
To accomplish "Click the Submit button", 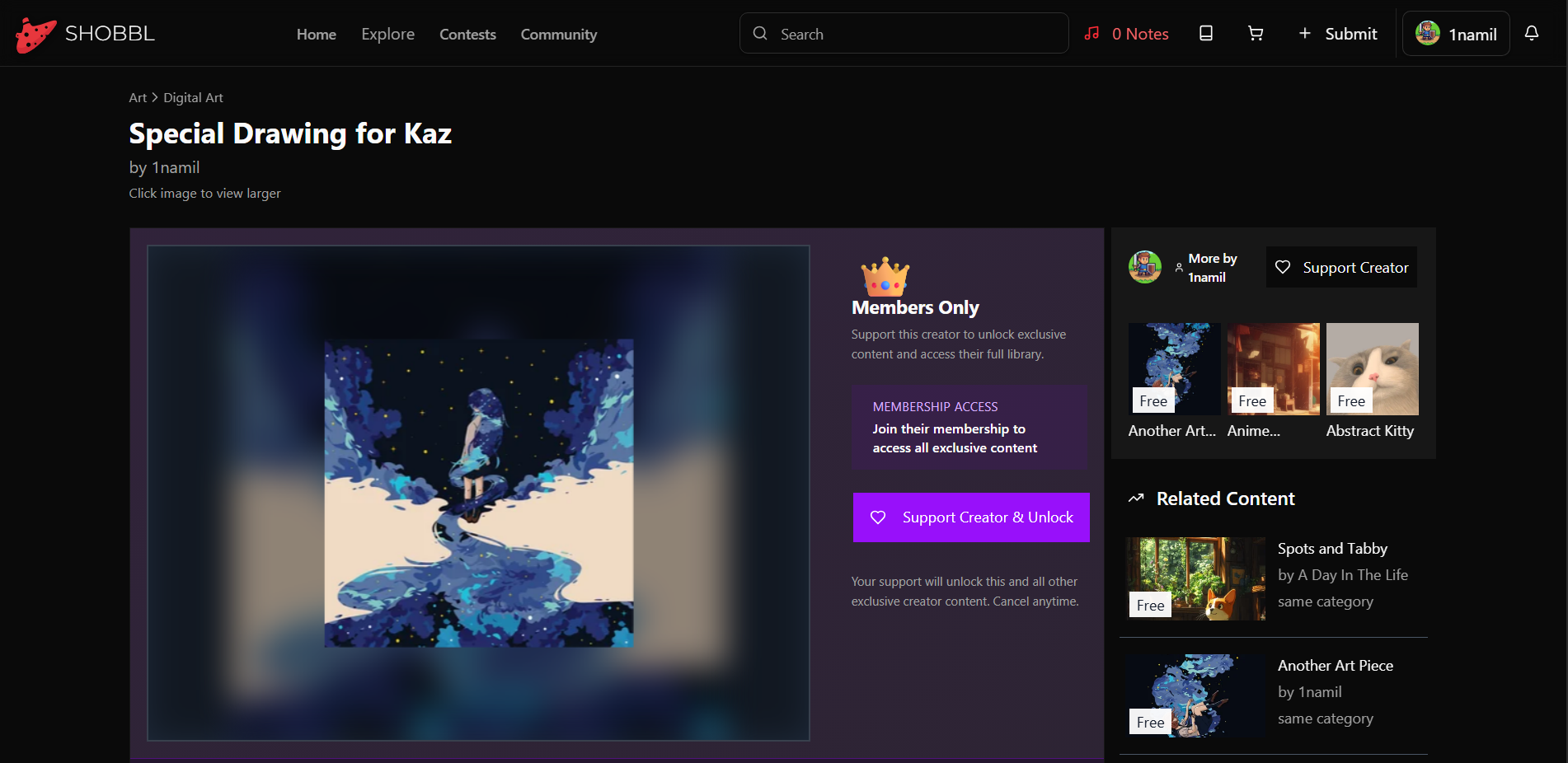I will coord(1337,34).
